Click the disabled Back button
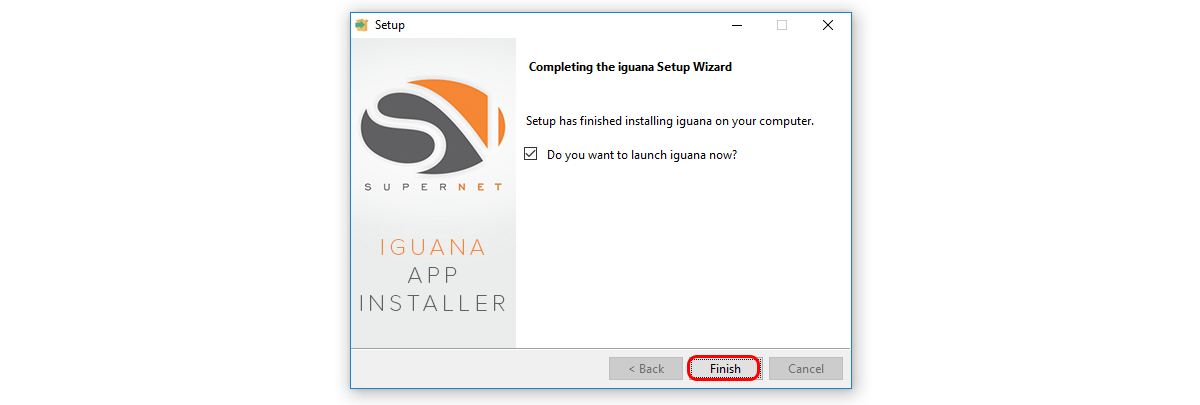This screenshot has width=1200, height=405. (646, 368)
